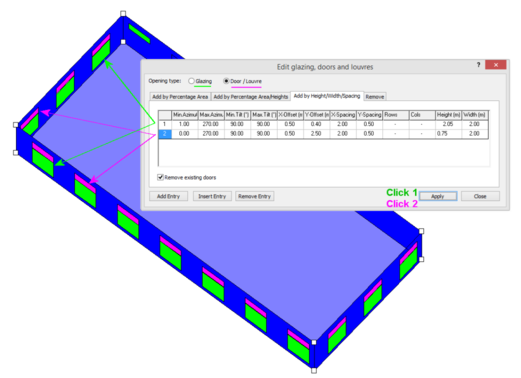Apply the door settings
This screenshot has width=521, height=378.
(x=438, y=196)
